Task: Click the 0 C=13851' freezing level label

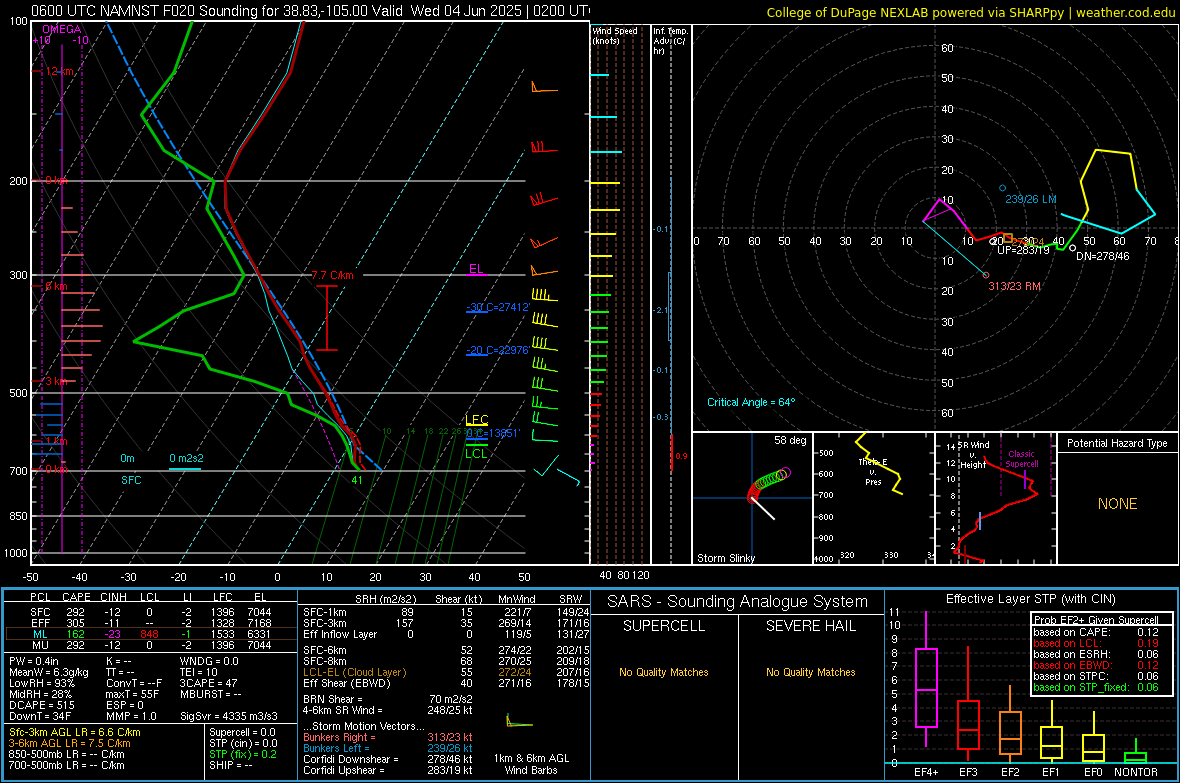Action: pos(493,434)
